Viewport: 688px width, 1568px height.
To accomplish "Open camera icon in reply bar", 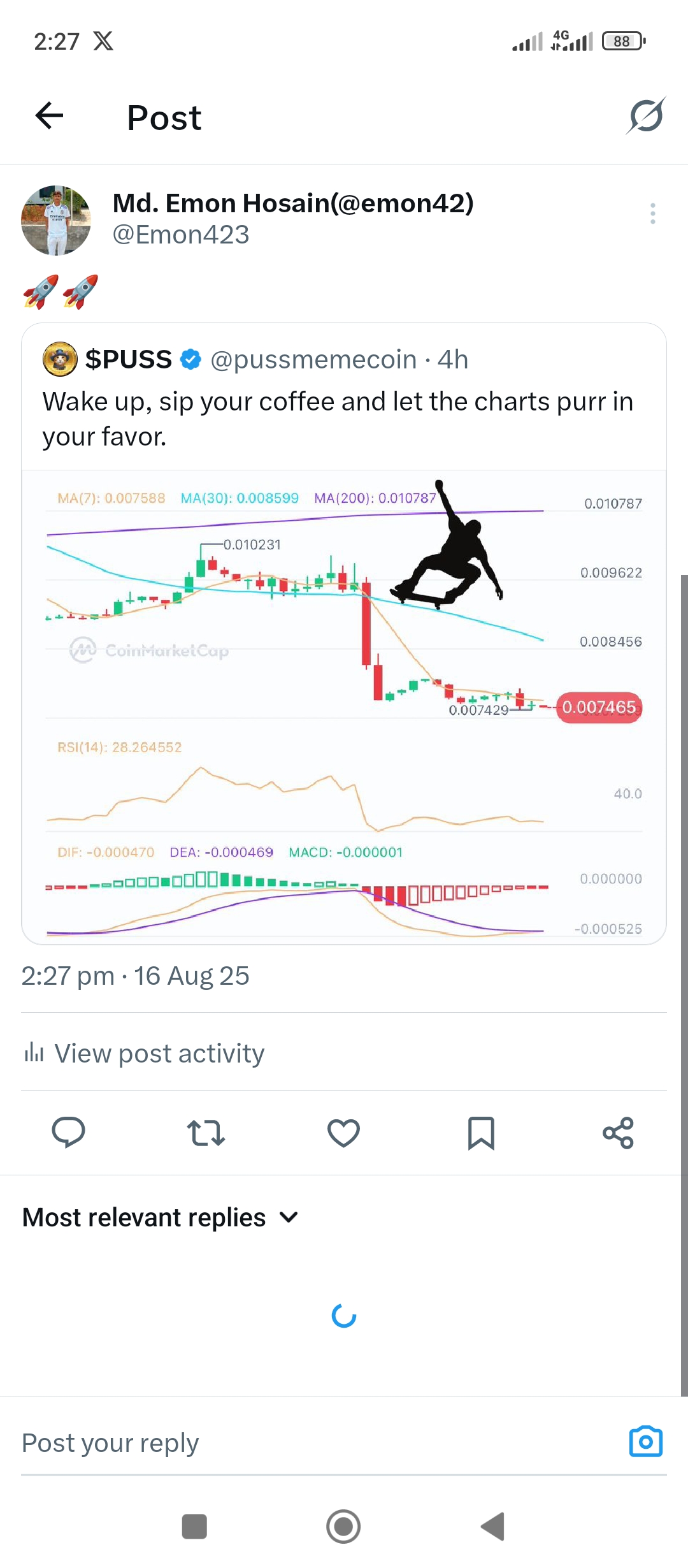I will (x=646, y=1442).
